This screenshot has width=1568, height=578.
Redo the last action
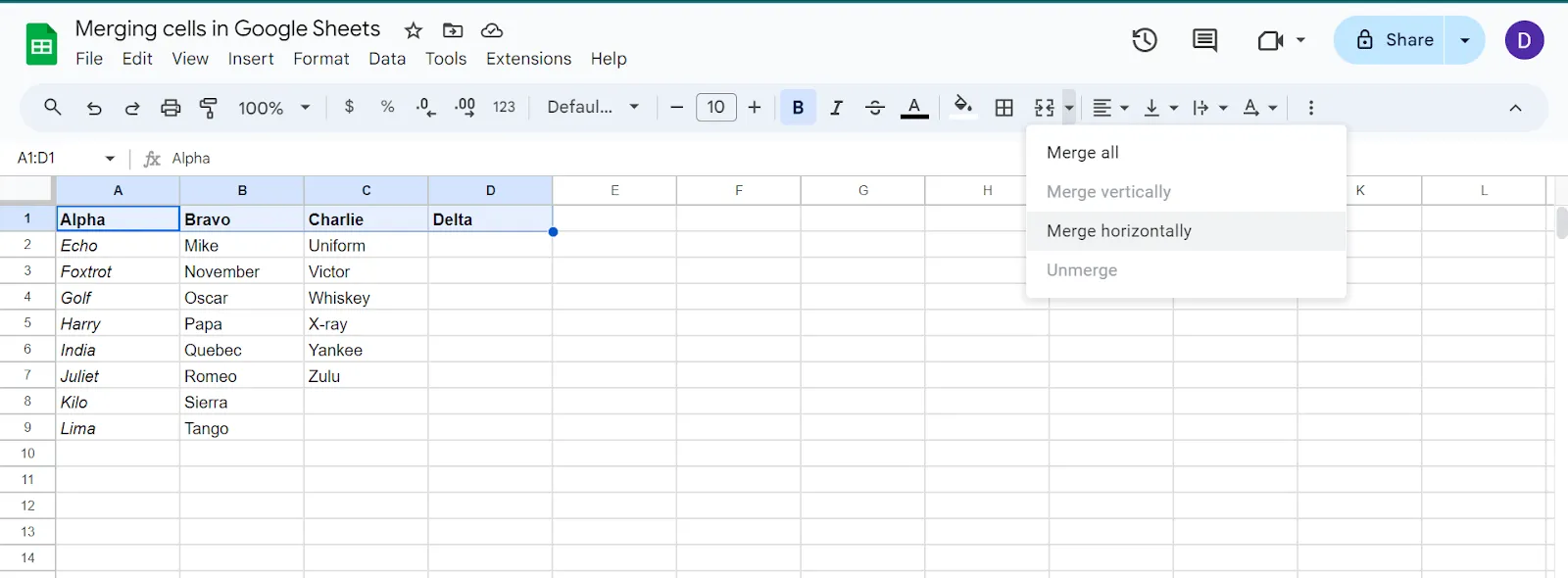click(x=132, y=108)
